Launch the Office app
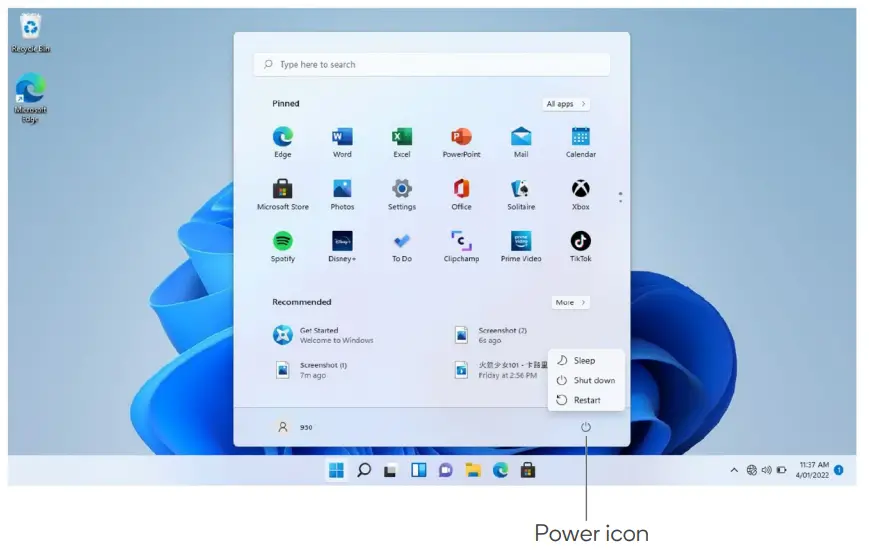 [x=461, y=194]
